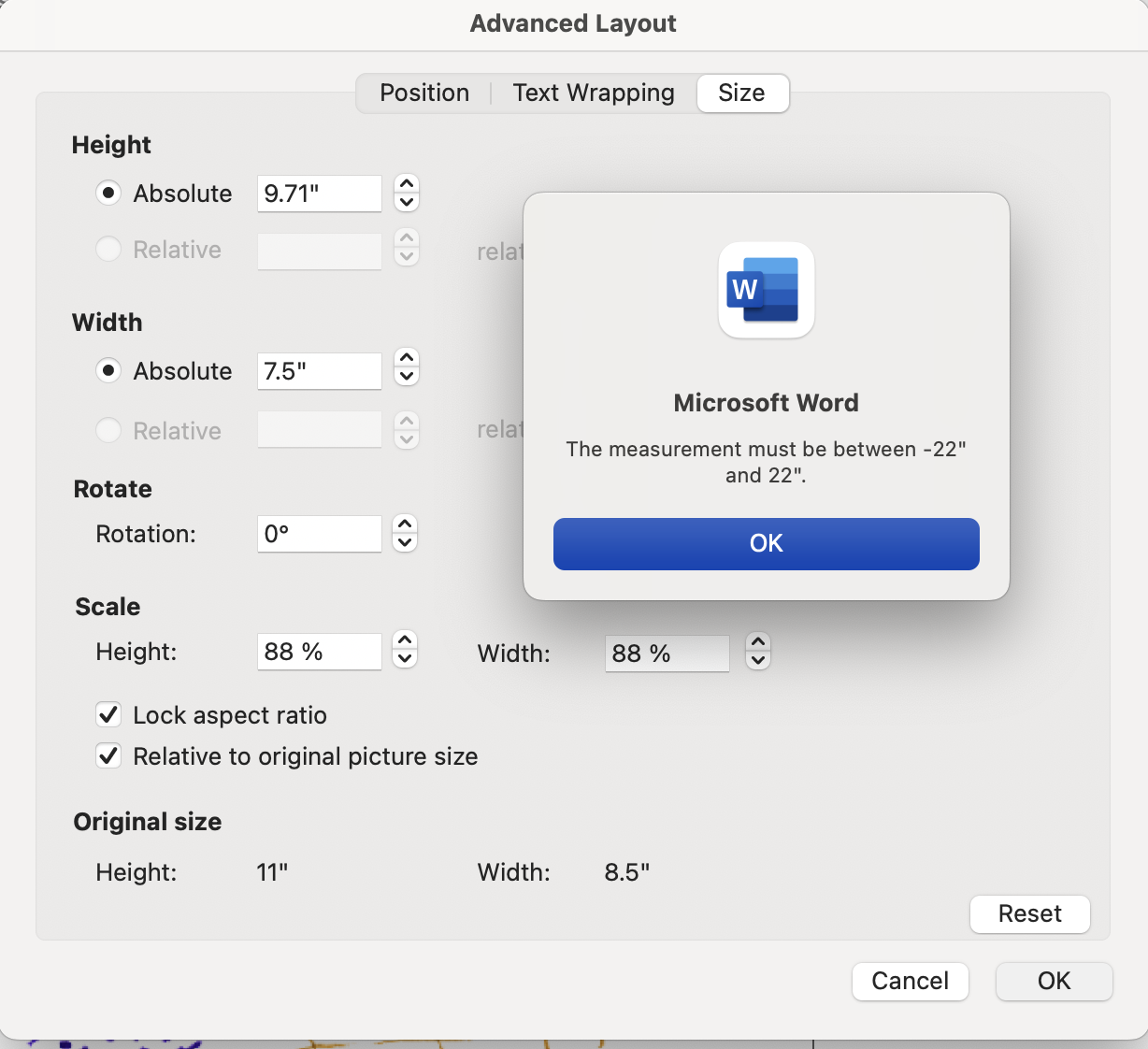
Task: Toggle Lock aspect ratio checkbox
Action: 108,715
